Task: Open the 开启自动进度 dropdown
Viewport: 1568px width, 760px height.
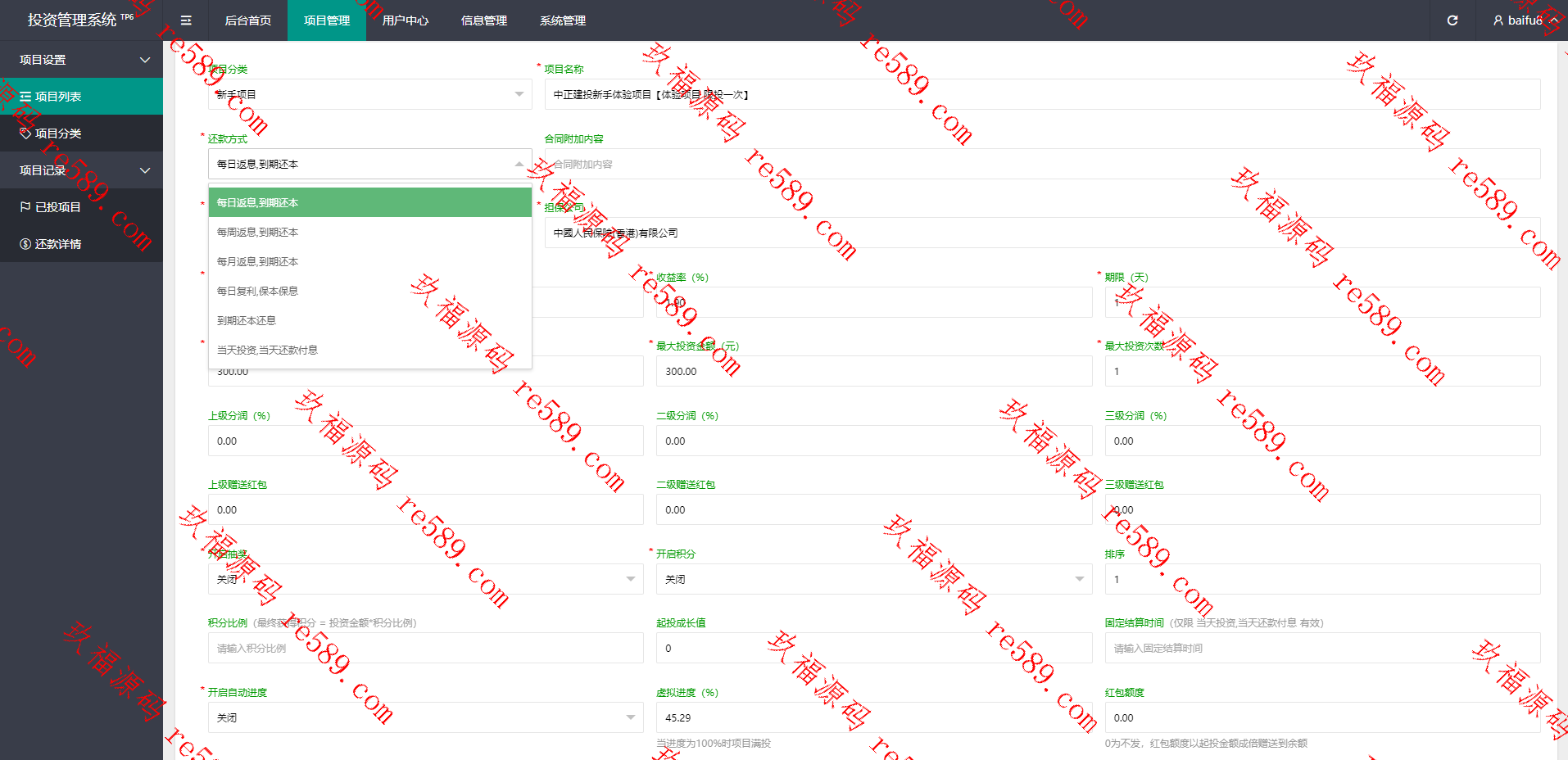Action: click(x=426, y=717)
